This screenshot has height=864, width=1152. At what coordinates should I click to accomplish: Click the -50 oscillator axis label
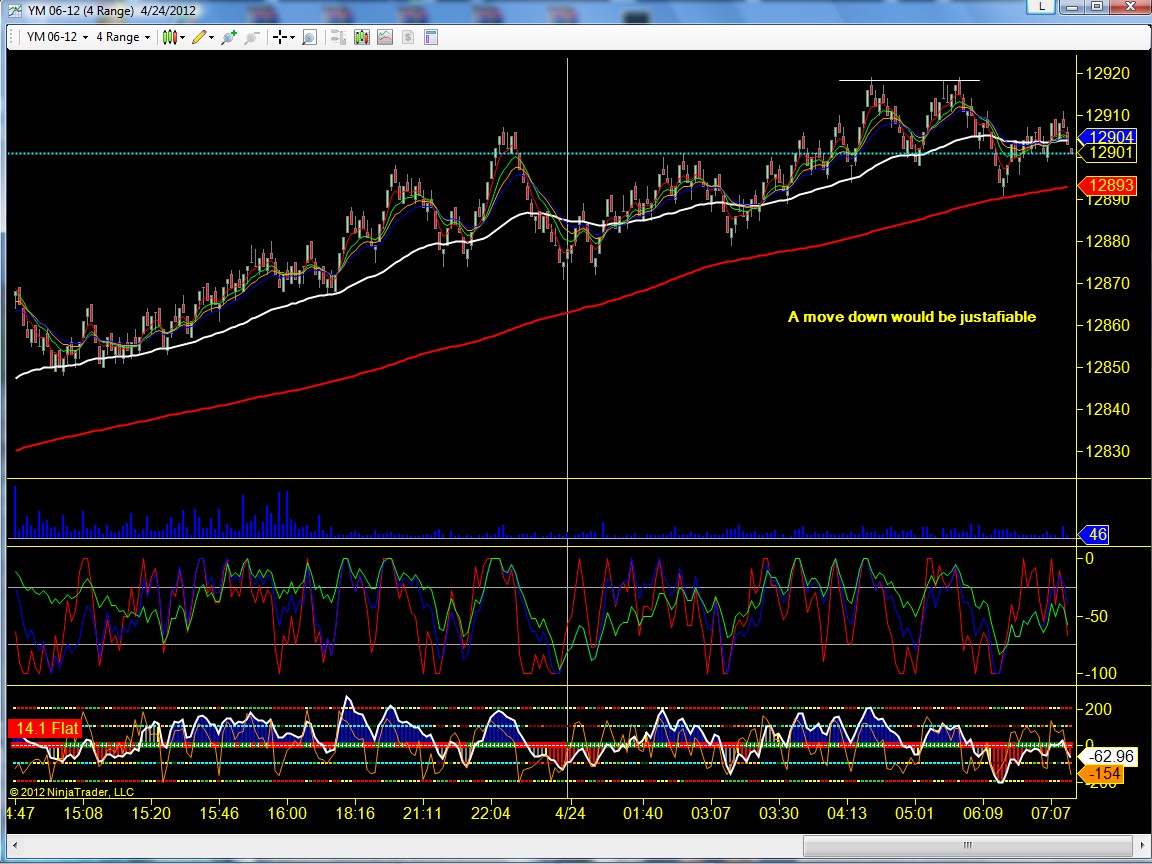click(1095, 616)
